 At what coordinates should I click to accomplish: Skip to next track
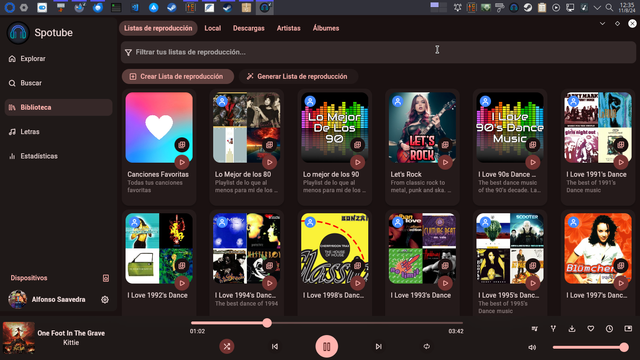pos(378,347)
